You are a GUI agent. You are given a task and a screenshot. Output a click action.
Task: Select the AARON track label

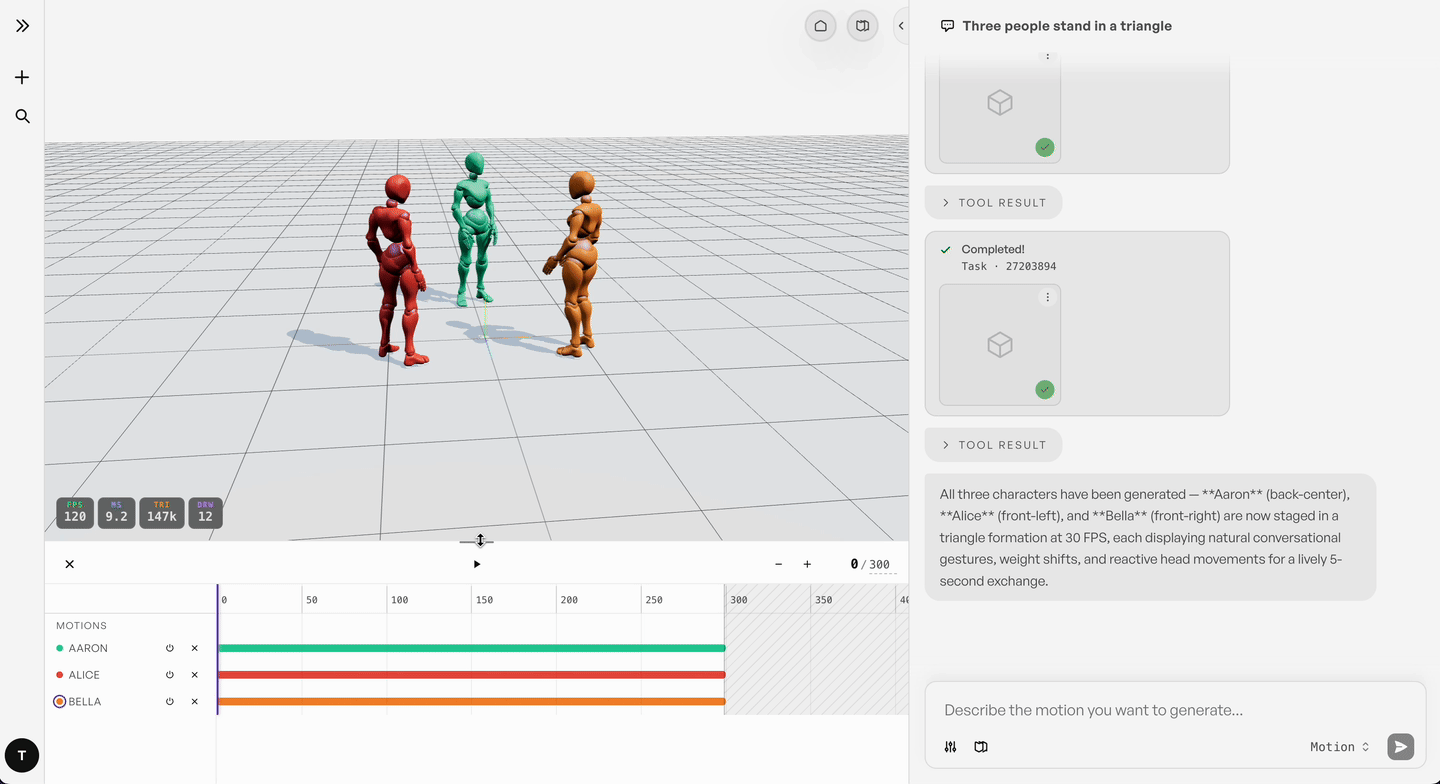[x=88, y=648]
